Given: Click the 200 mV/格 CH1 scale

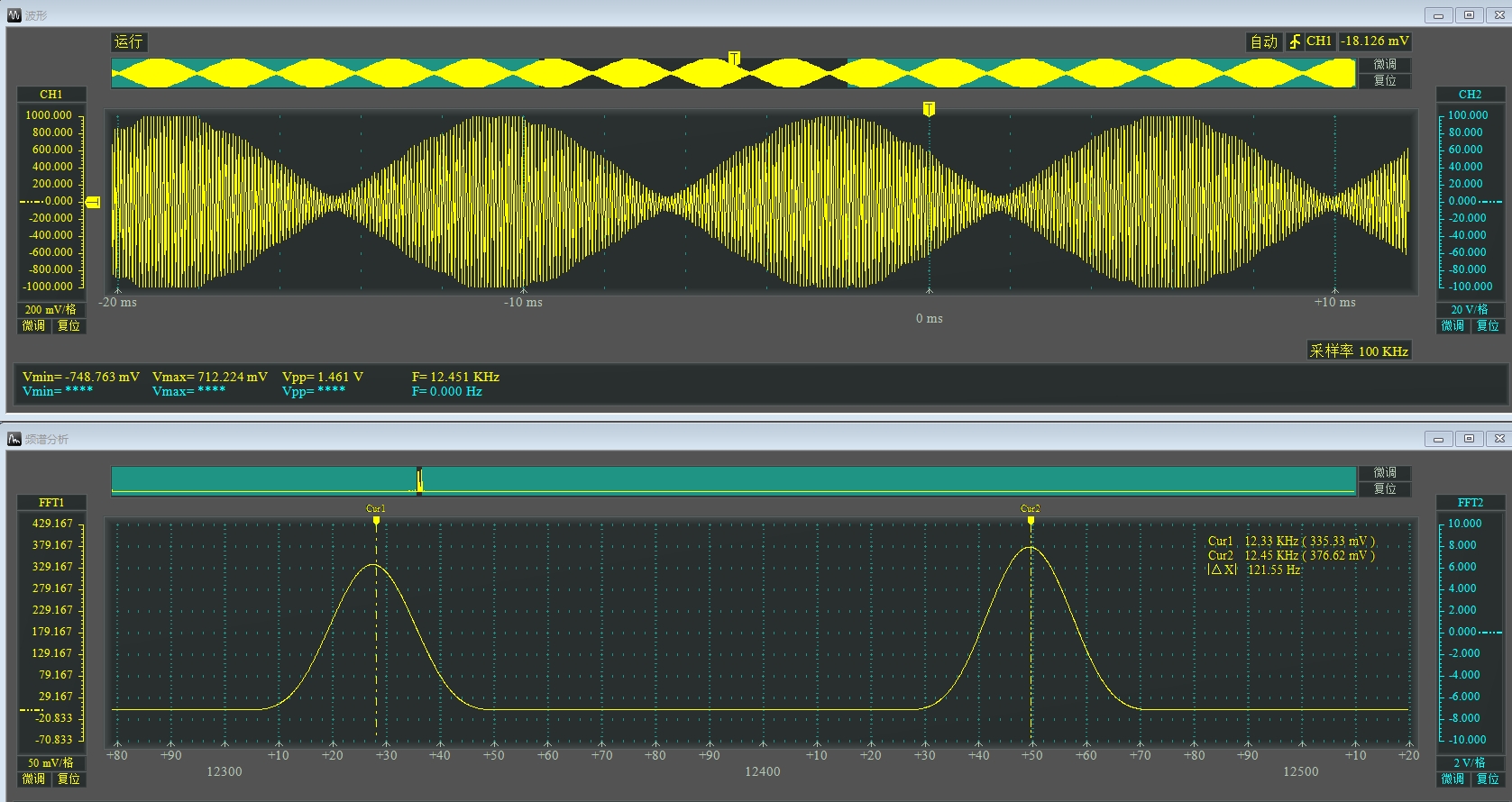Looking at the screenshot, I should pyautogui.click(x=51, y=309).
